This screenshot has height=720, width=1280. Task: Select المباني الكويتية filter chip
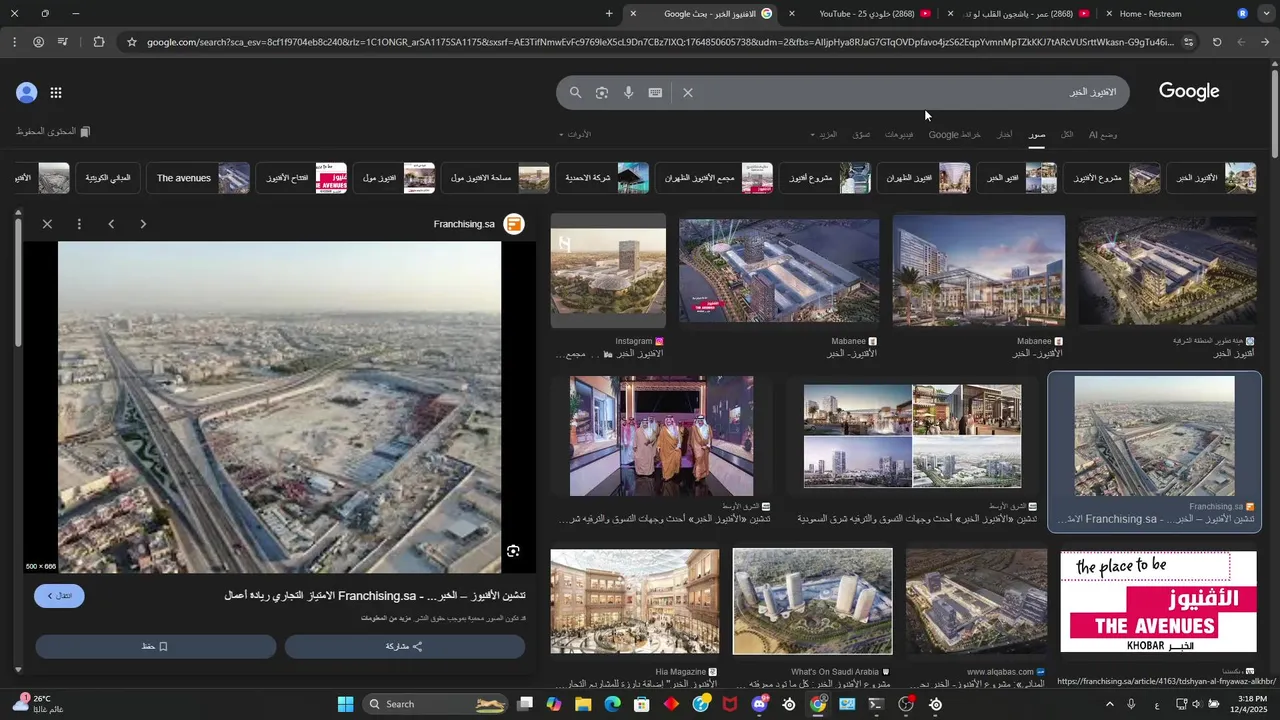pyautogui.click(x=107, y=178)
